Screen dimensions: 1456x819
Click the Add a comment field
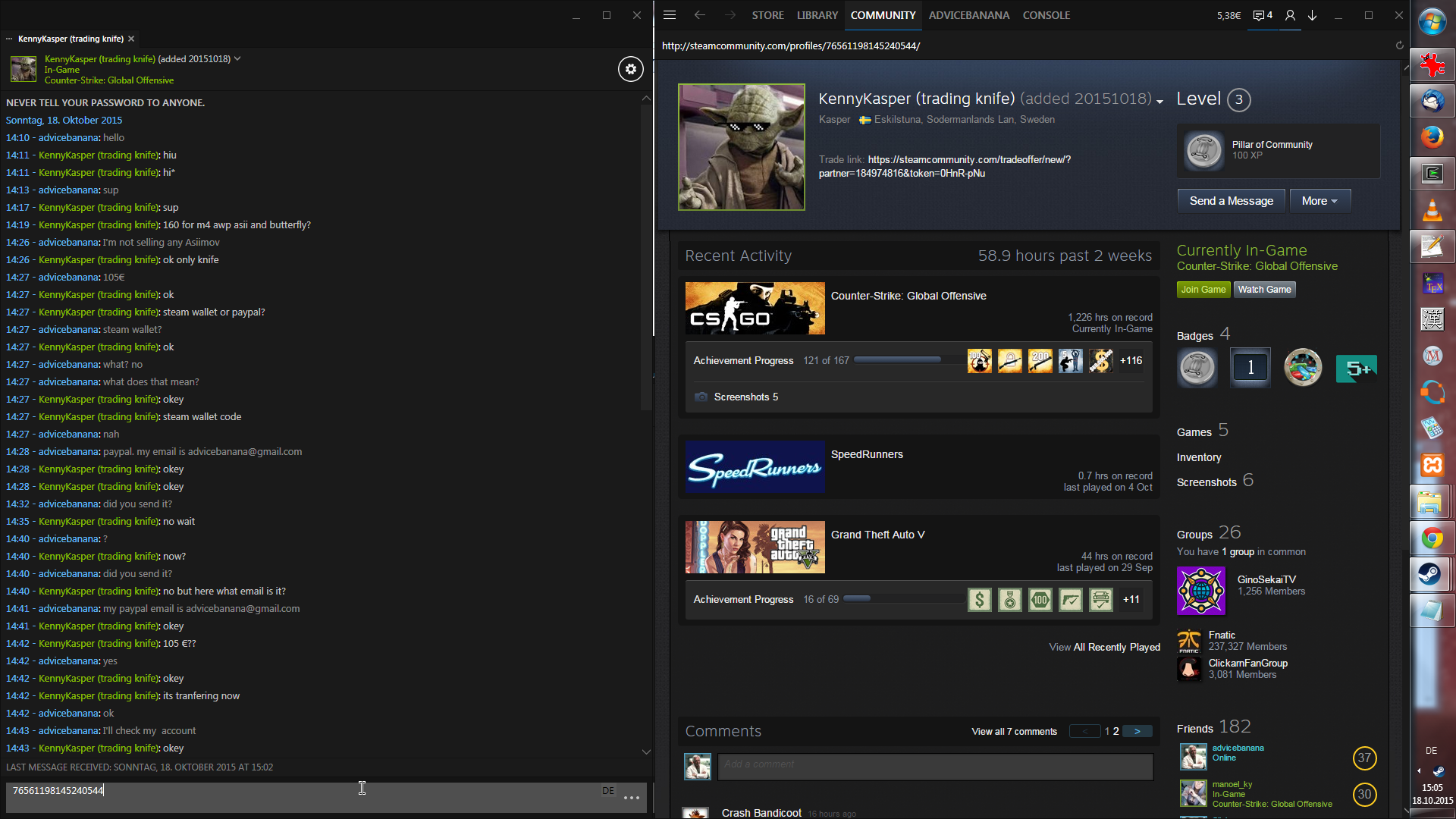click(936, 765)
